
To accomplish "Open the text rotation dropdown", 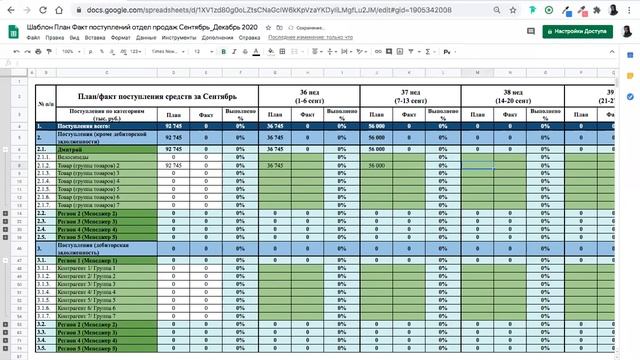I will [362, 52].
